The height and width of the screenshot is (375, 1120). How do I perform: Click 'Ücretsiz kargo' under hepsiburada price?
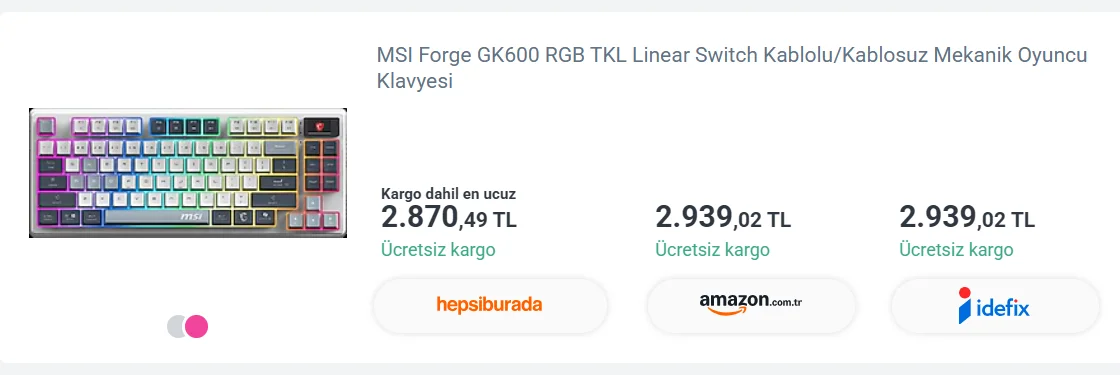(438, 250)
